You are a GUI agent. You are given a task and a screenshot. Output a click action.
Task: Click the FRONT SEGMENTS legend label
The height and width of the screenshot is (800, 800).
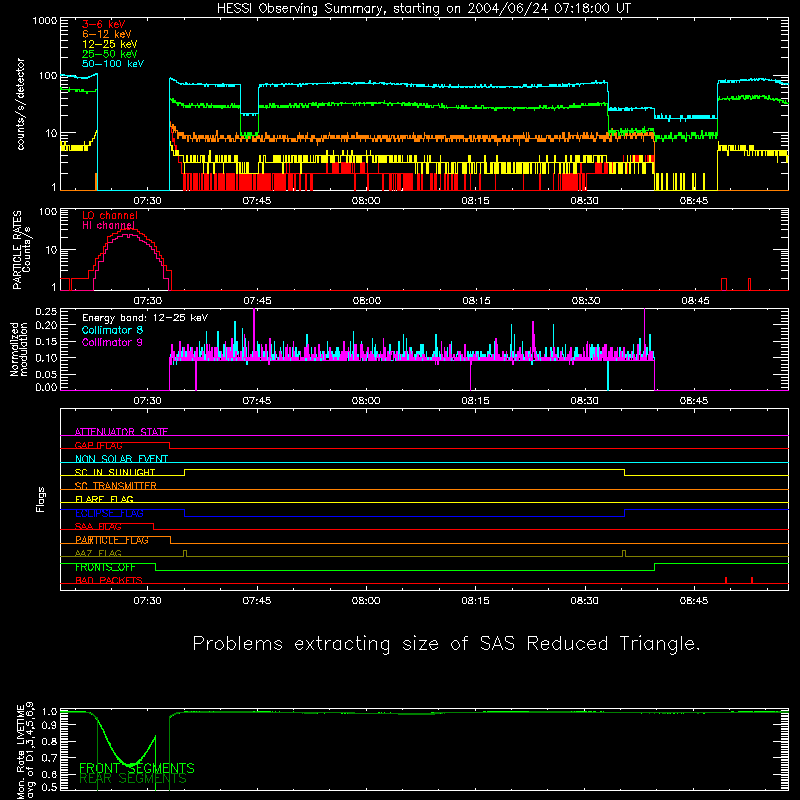[x=137, y=768]
